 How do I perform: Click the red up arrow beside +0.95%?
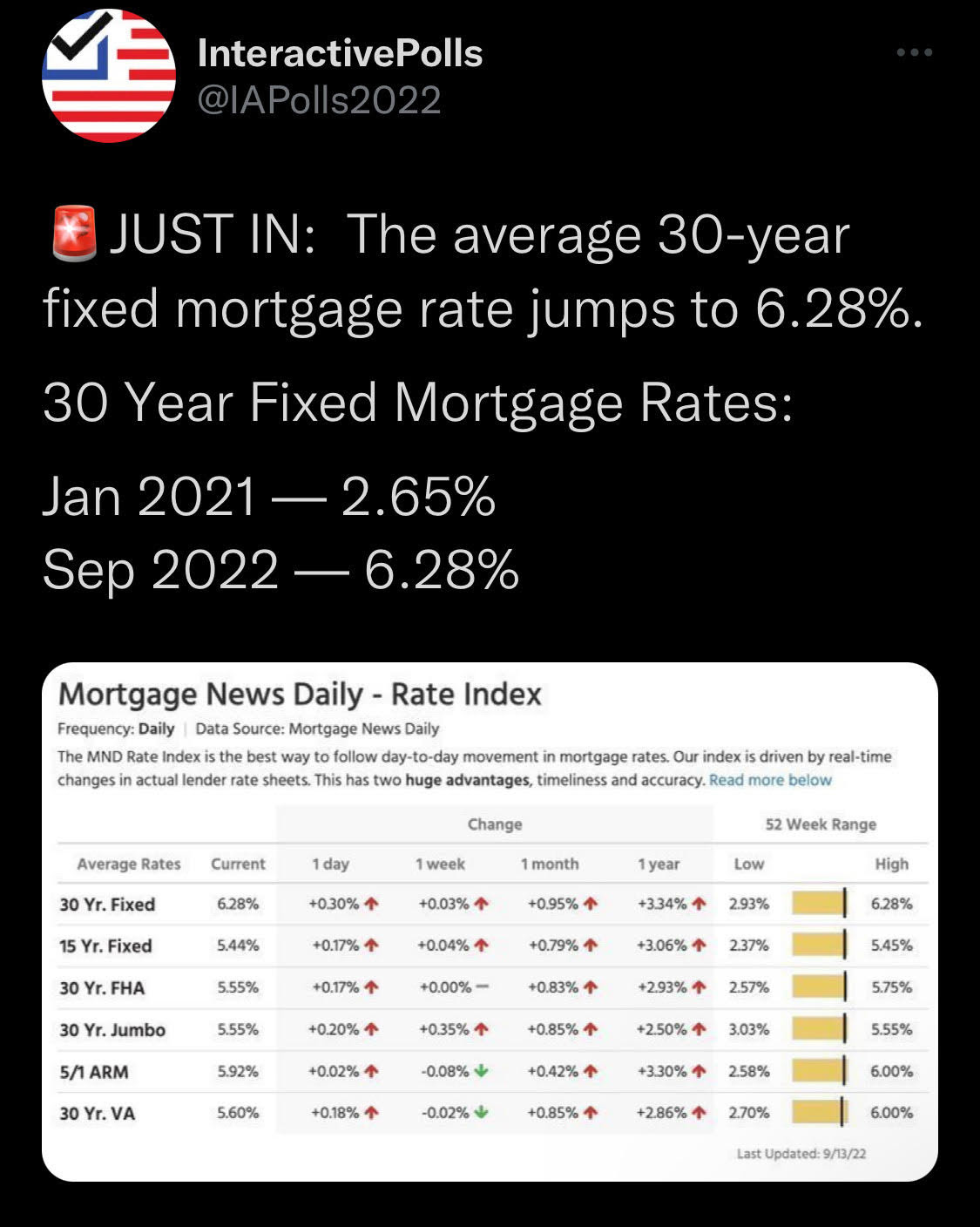pos(591,904)
